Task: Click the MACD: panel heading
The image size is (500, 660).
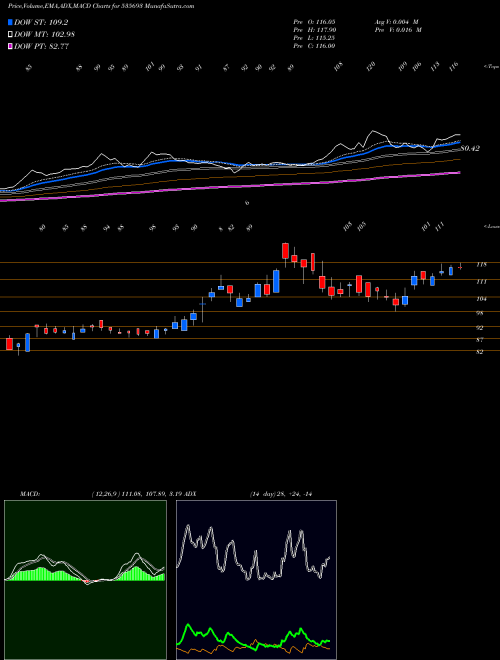Action: [29, 494]
